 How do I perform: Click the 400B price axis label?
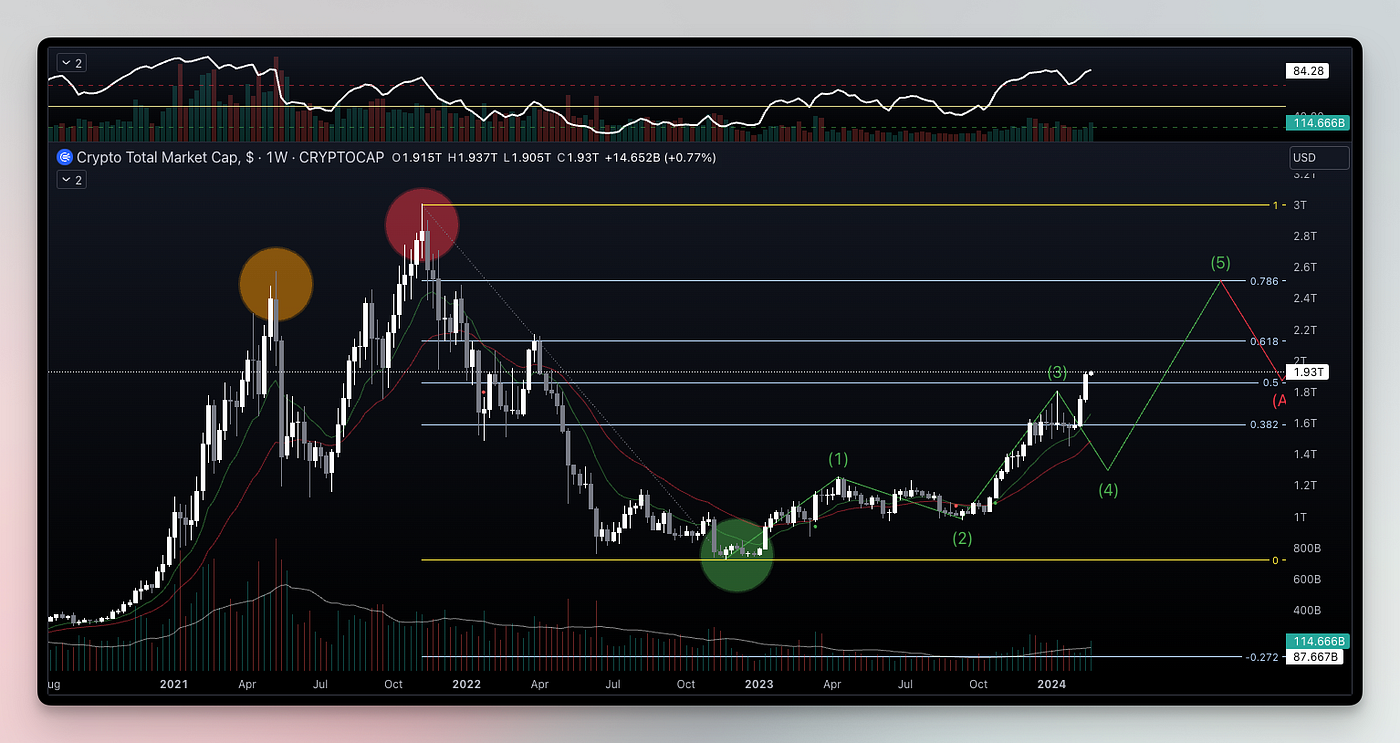click(1307, 610)
